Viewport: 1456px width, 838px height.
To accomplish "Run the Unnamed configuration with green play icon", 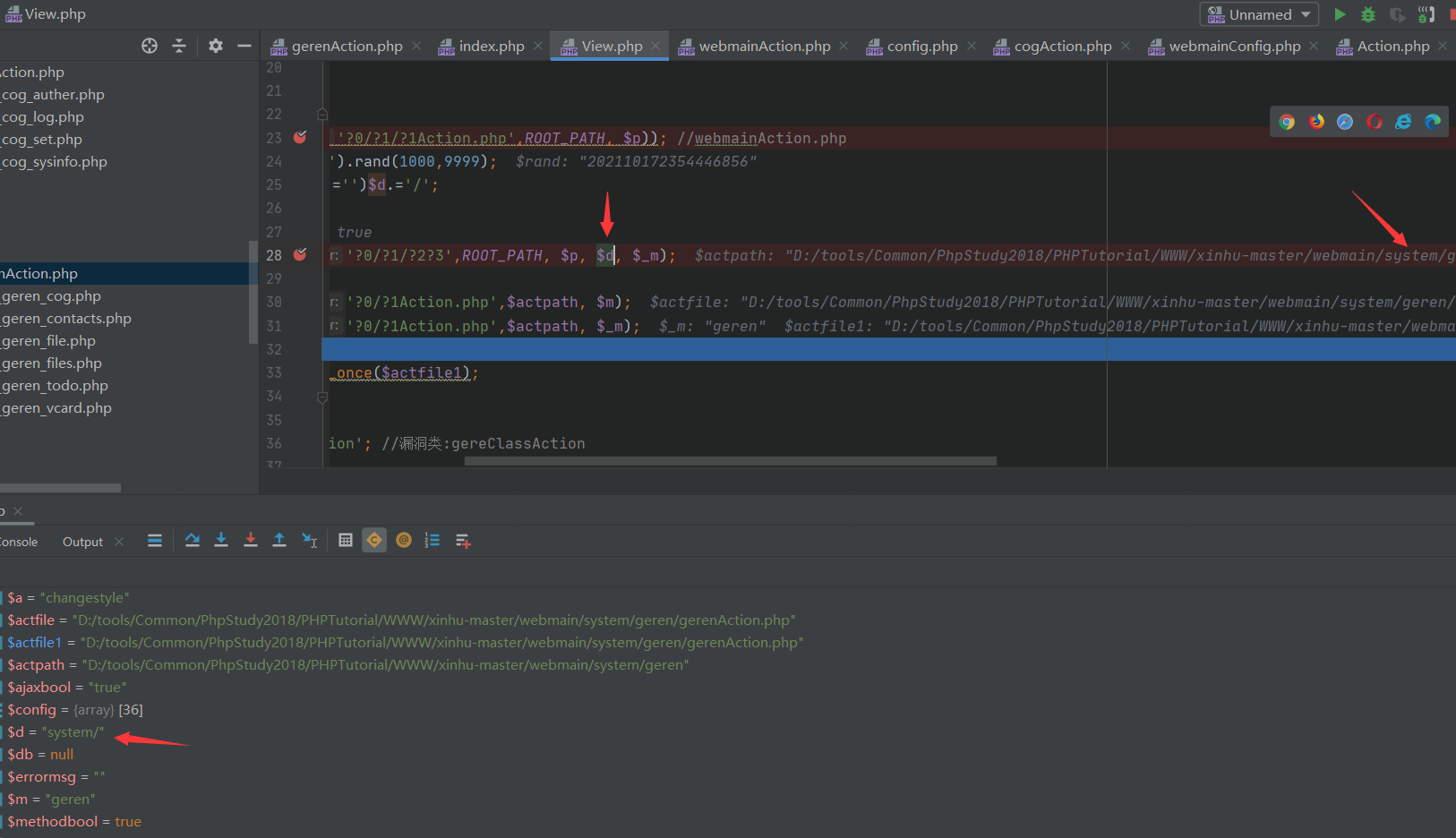I will click(x=1340, y=14).
